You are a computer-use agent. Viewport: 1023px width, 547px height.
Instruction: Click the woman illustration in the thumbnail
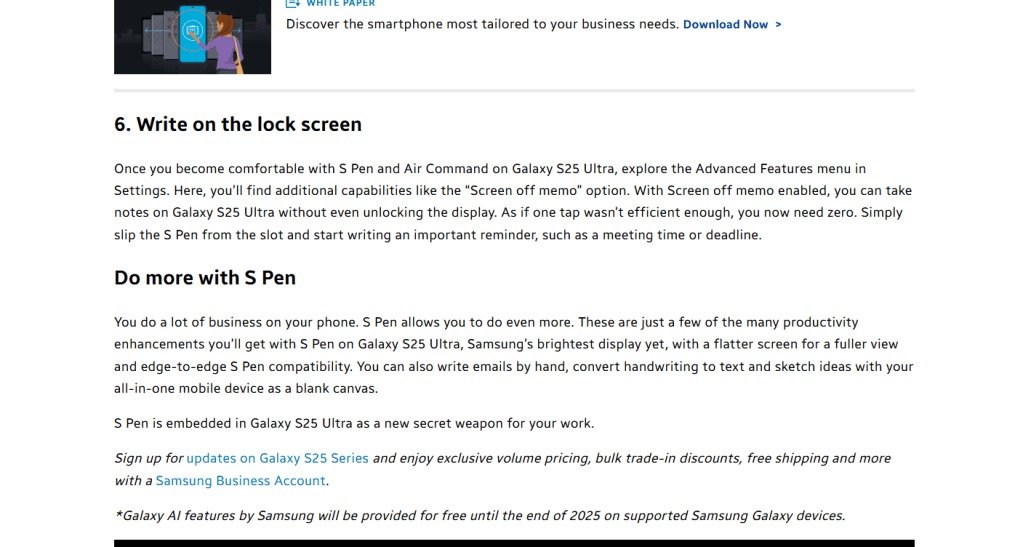pyautogui.click(x=226, y=42)
